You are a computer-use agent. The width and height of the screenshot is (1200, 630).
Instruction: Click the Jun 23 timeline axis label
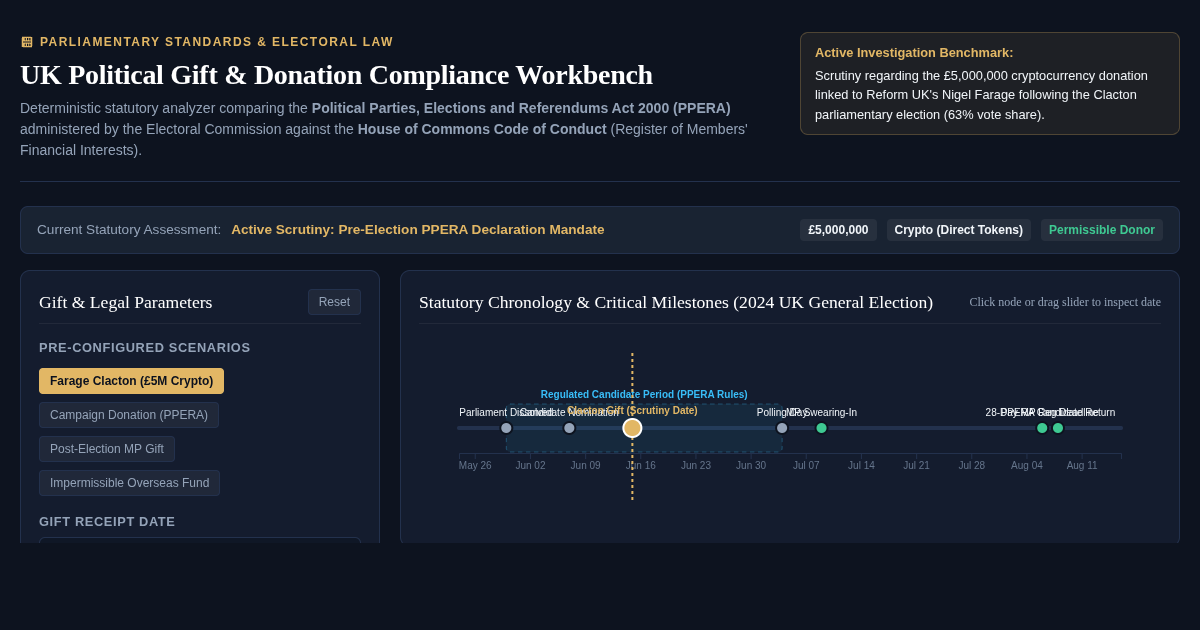(x=696, y=466)
